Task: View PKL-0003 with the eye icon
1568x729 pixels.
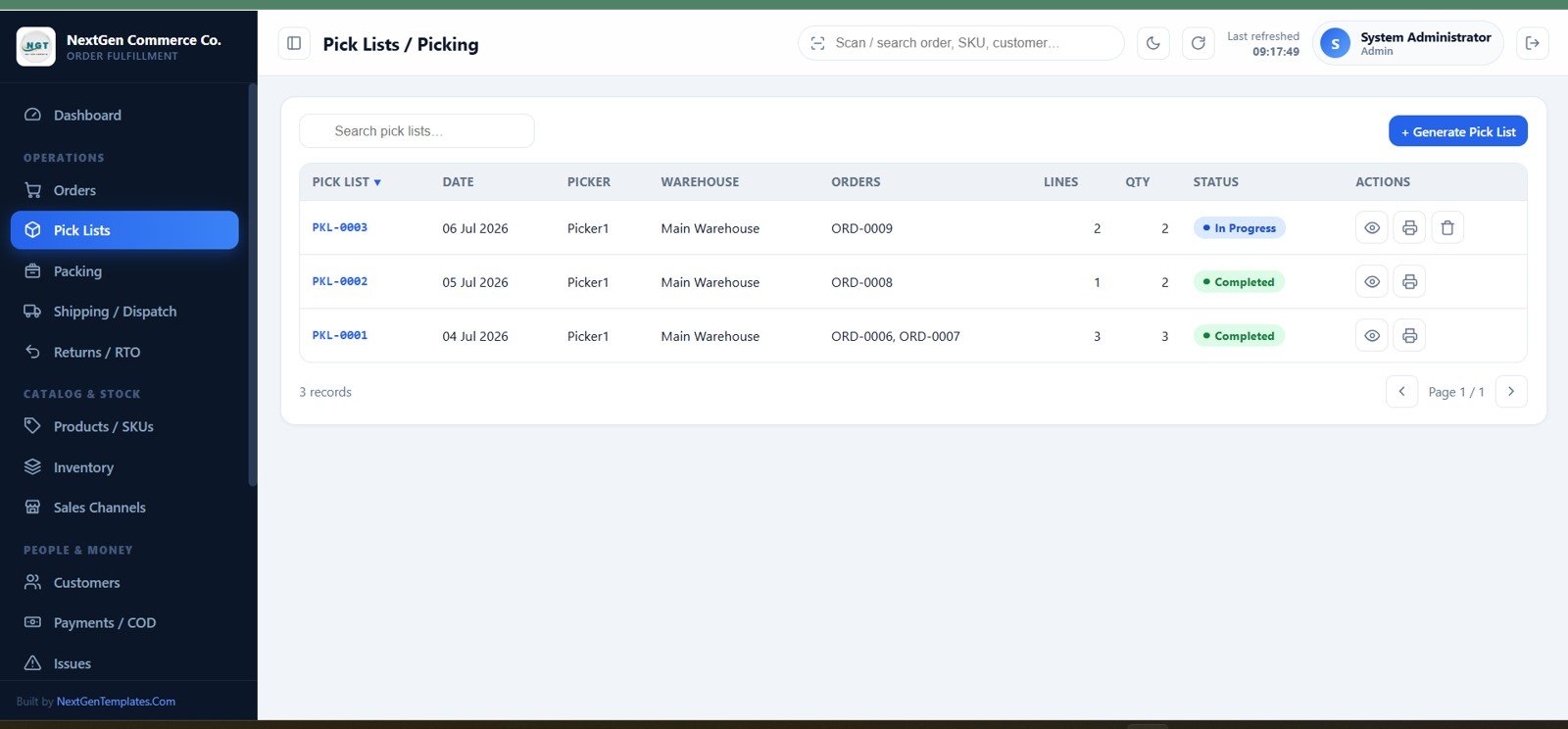Action: 1372,227
